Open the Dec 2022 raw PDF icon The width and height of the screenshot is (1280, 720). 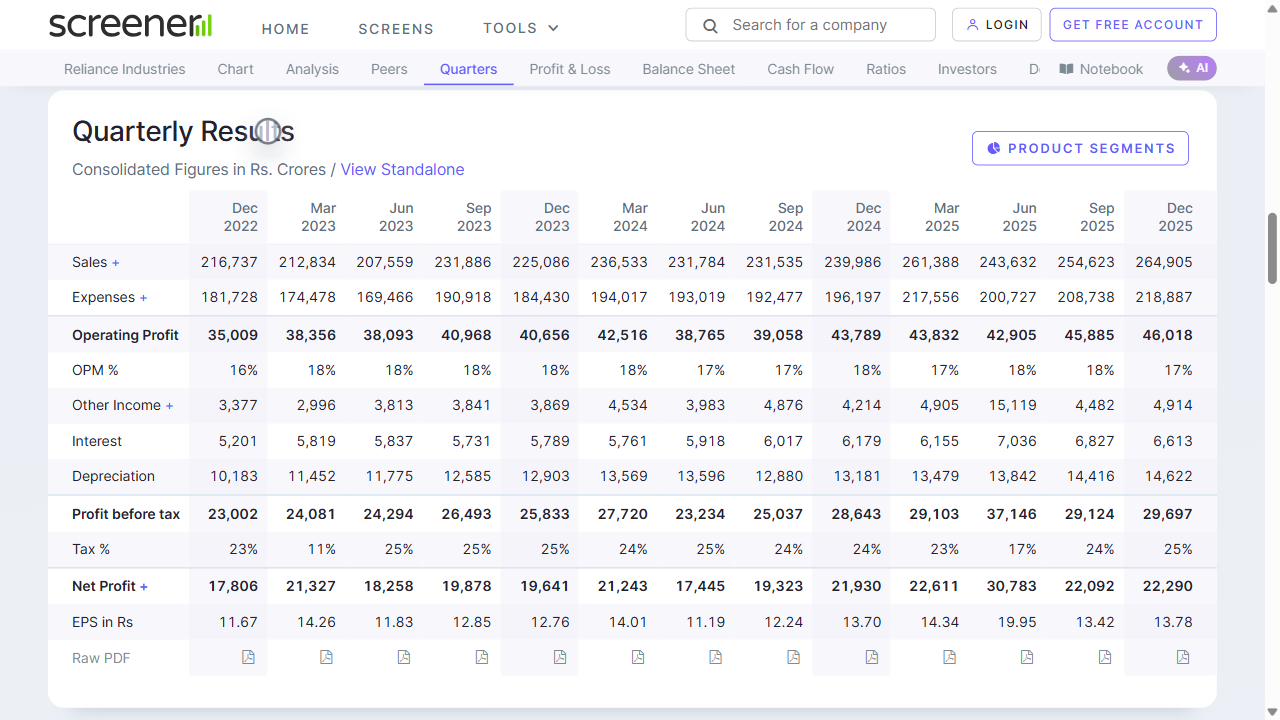248,657
